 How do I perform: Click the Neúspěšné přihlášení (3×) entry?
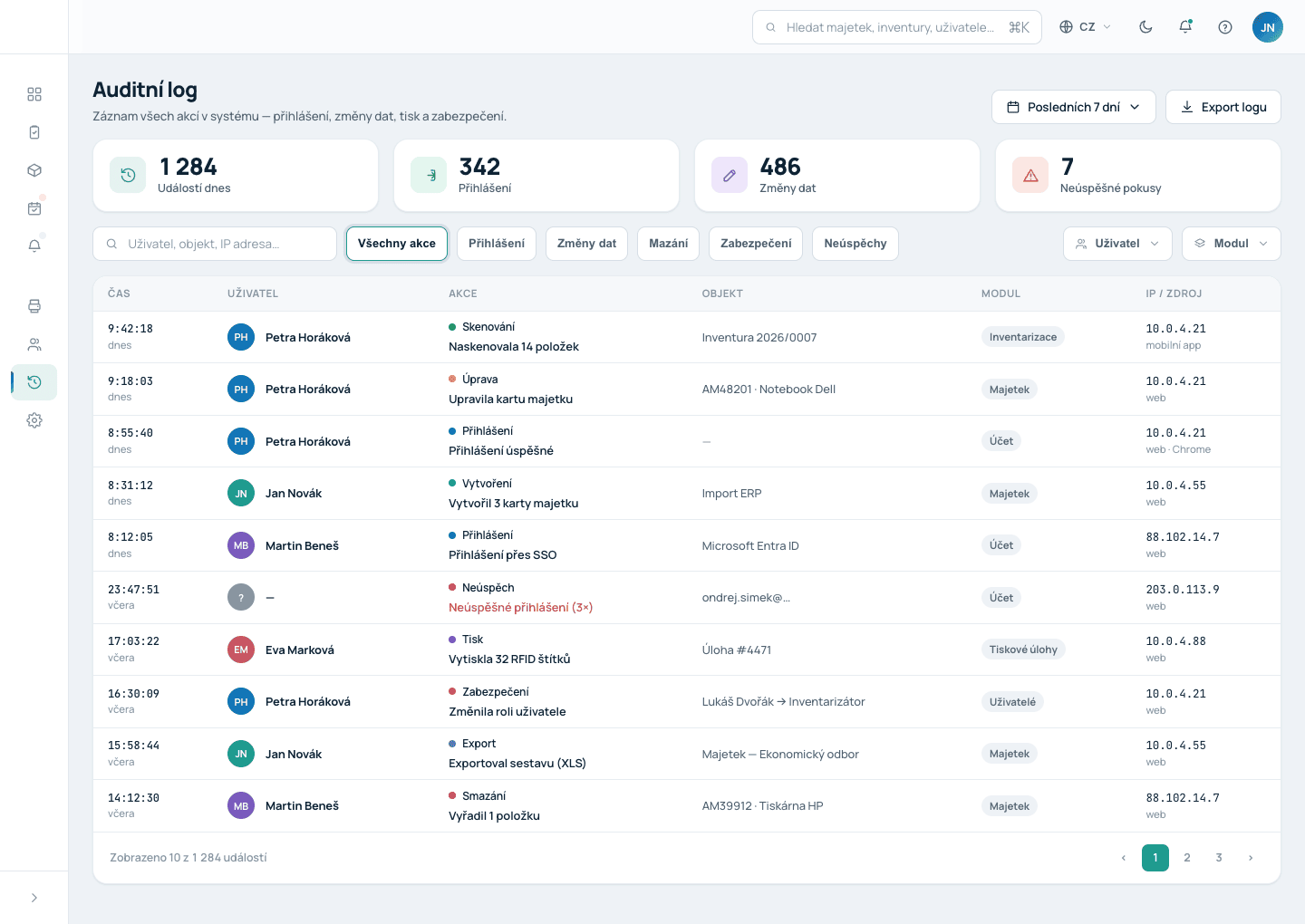pyautogui.click(x=521, y=608)
